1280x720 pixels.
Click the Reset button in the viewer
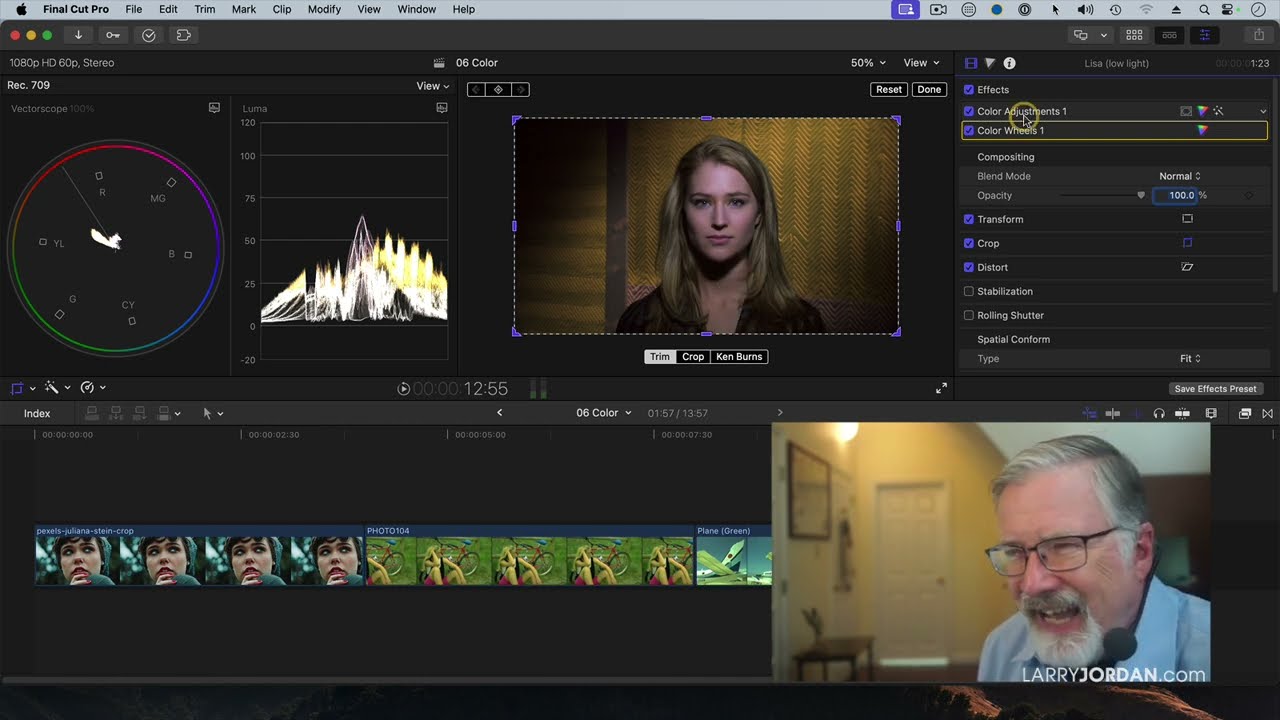click(x=889, y=89)
